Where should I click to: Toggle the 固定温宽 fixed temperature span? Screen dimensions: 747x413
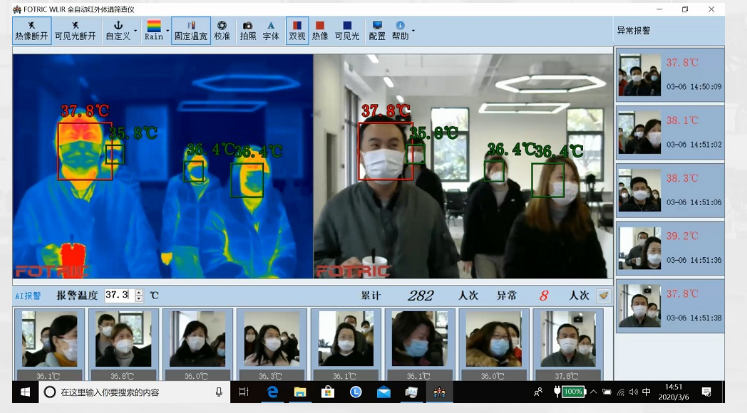point(190,29)
